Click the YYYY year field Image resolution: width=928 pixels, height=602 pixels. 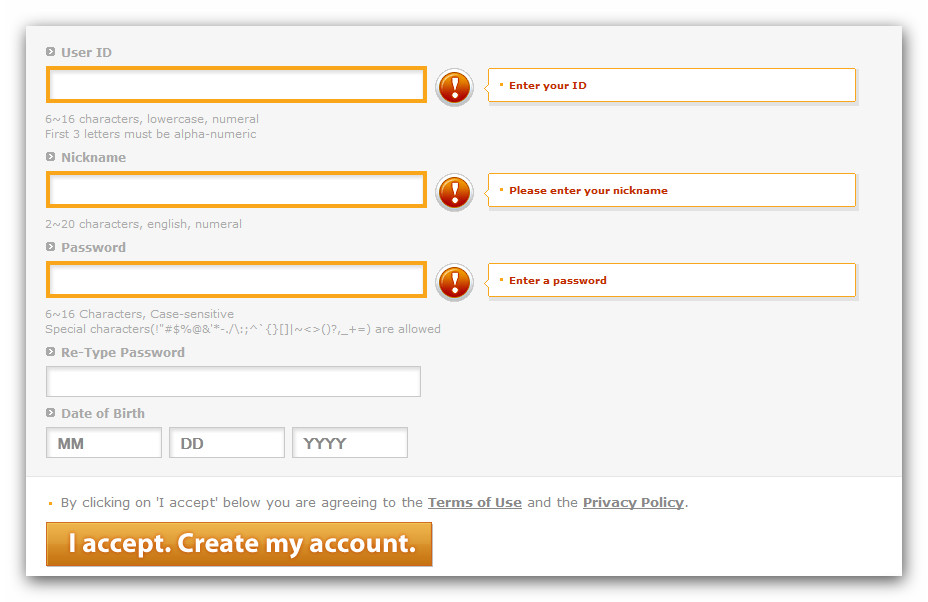[350, 443]
